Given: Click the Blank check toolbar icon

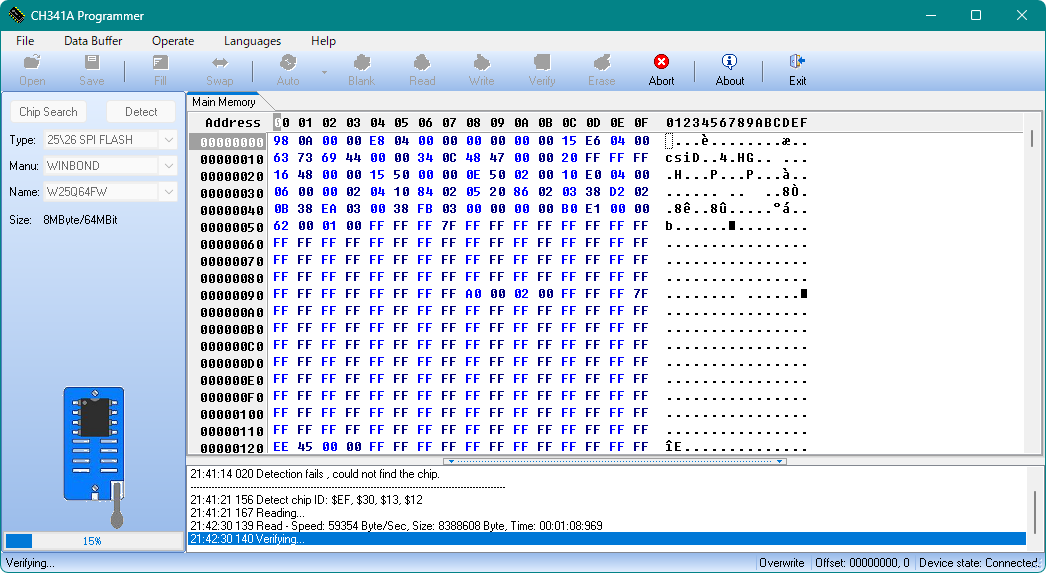Looking at the screenshot, I should point(361,70).
